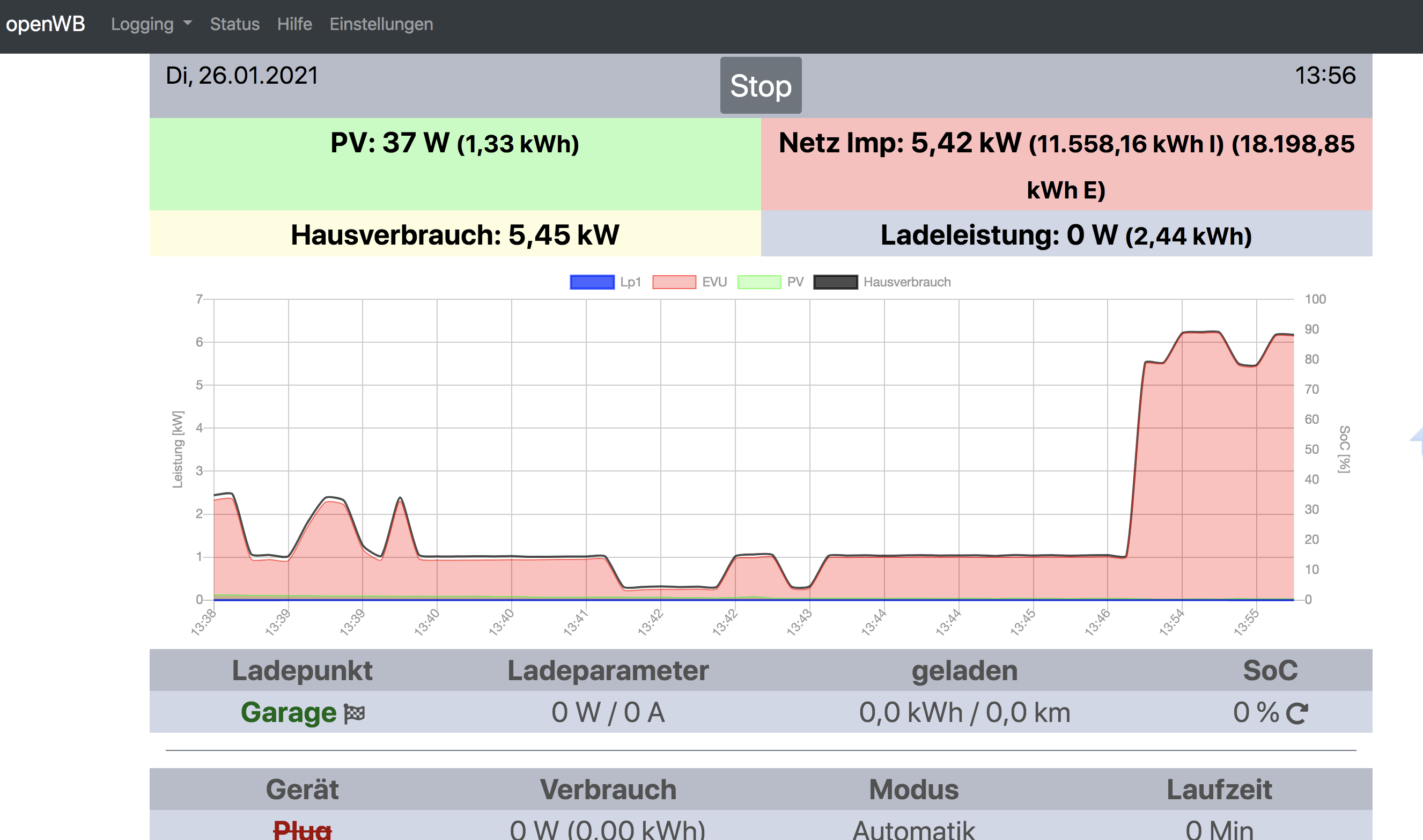The width and height of the screenshot is (1423, 840).
Task: Click the openWB brand link
Action: tap(45, 24)
